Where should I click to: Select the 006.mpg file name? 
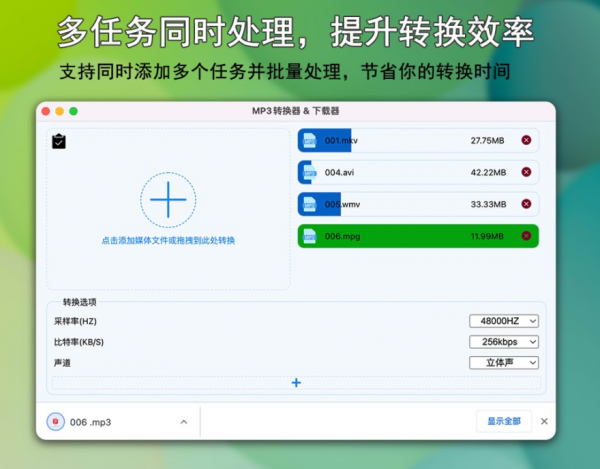(342, 236)
